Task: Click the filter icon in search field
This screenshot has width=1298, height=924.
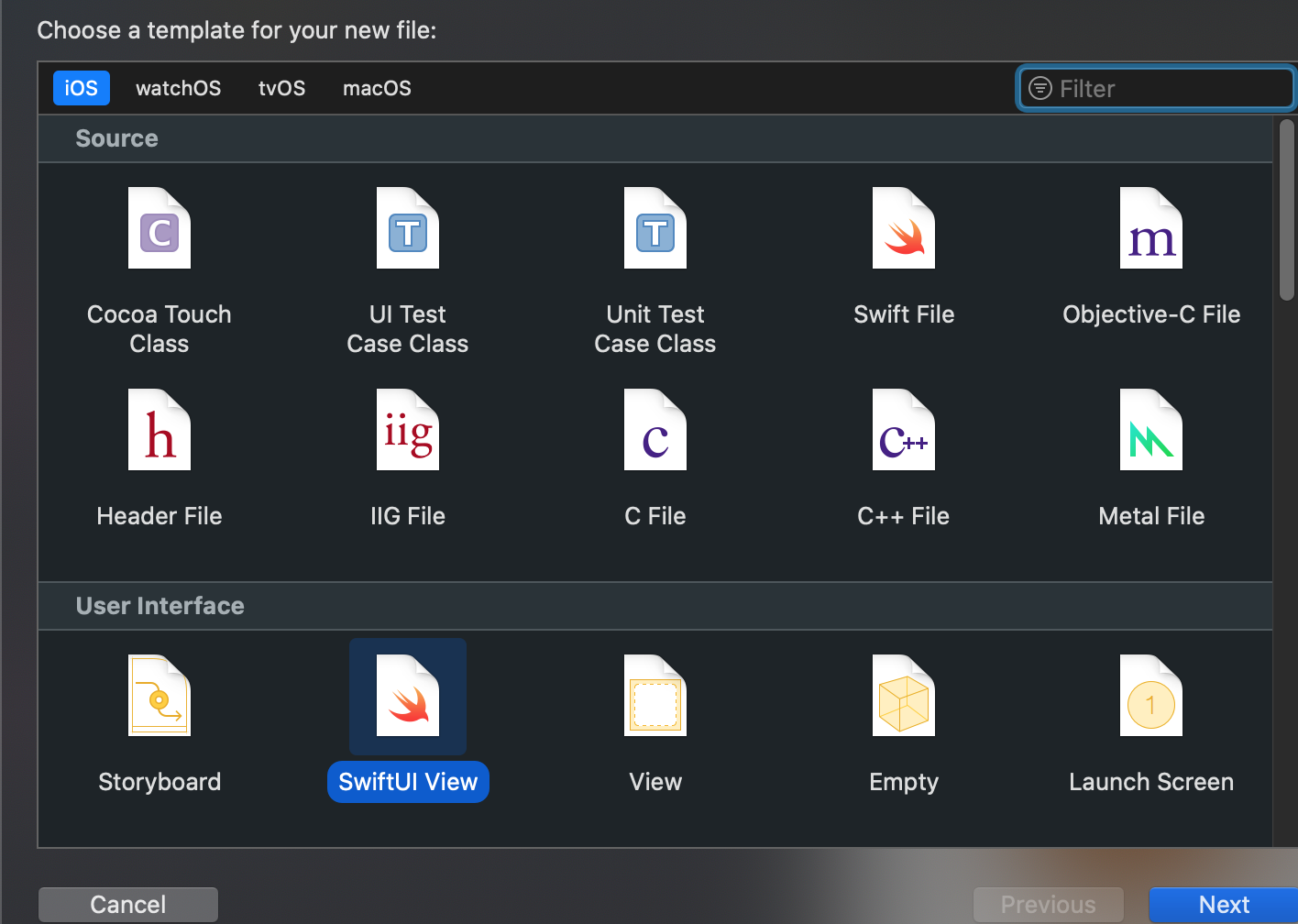Action: [x=1040, y=88]
